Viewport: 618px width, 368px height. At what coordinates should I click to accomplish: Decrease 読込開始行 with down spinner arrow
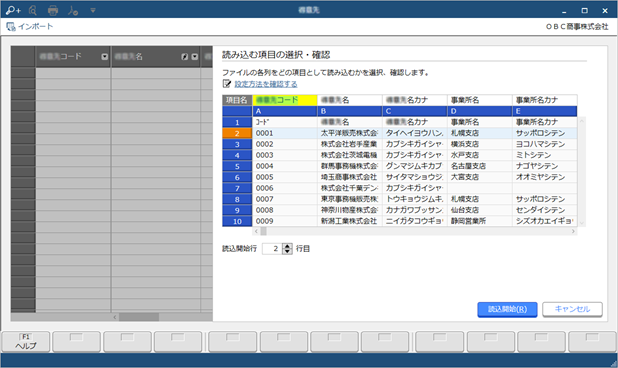tap(288, 251)
